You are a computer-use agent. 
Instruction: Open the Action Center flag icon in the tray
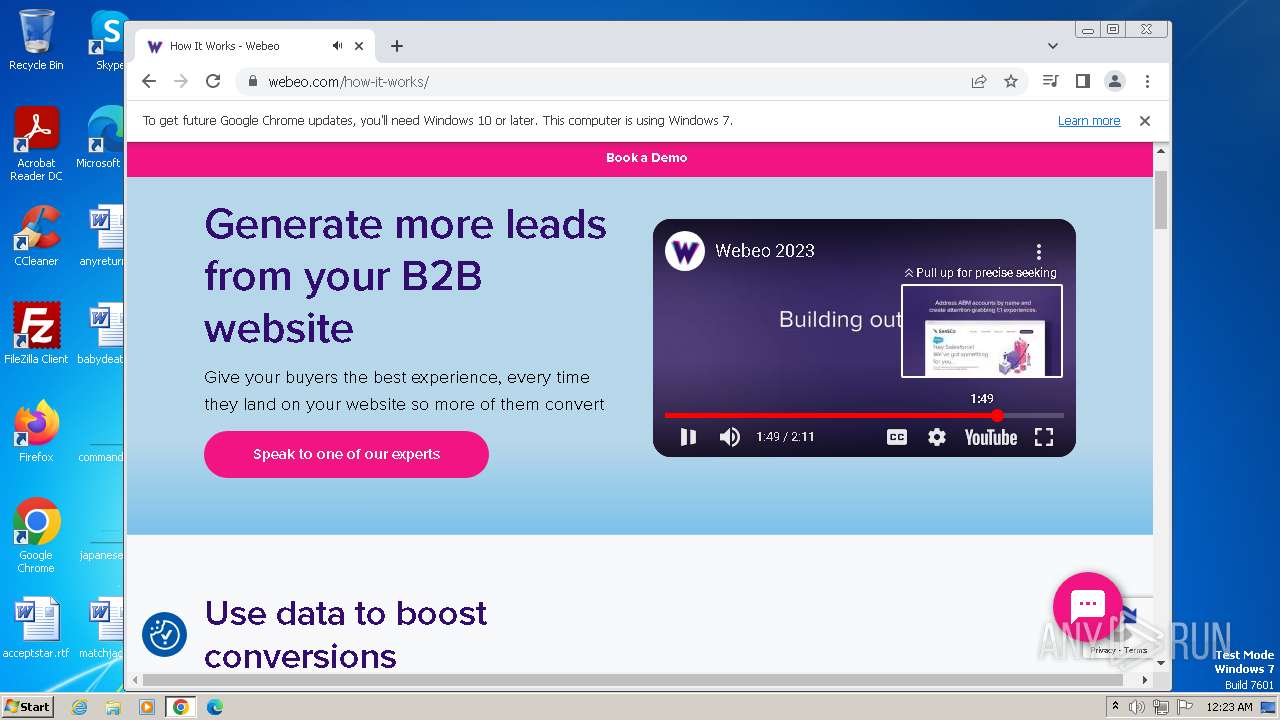[1185, 707]
